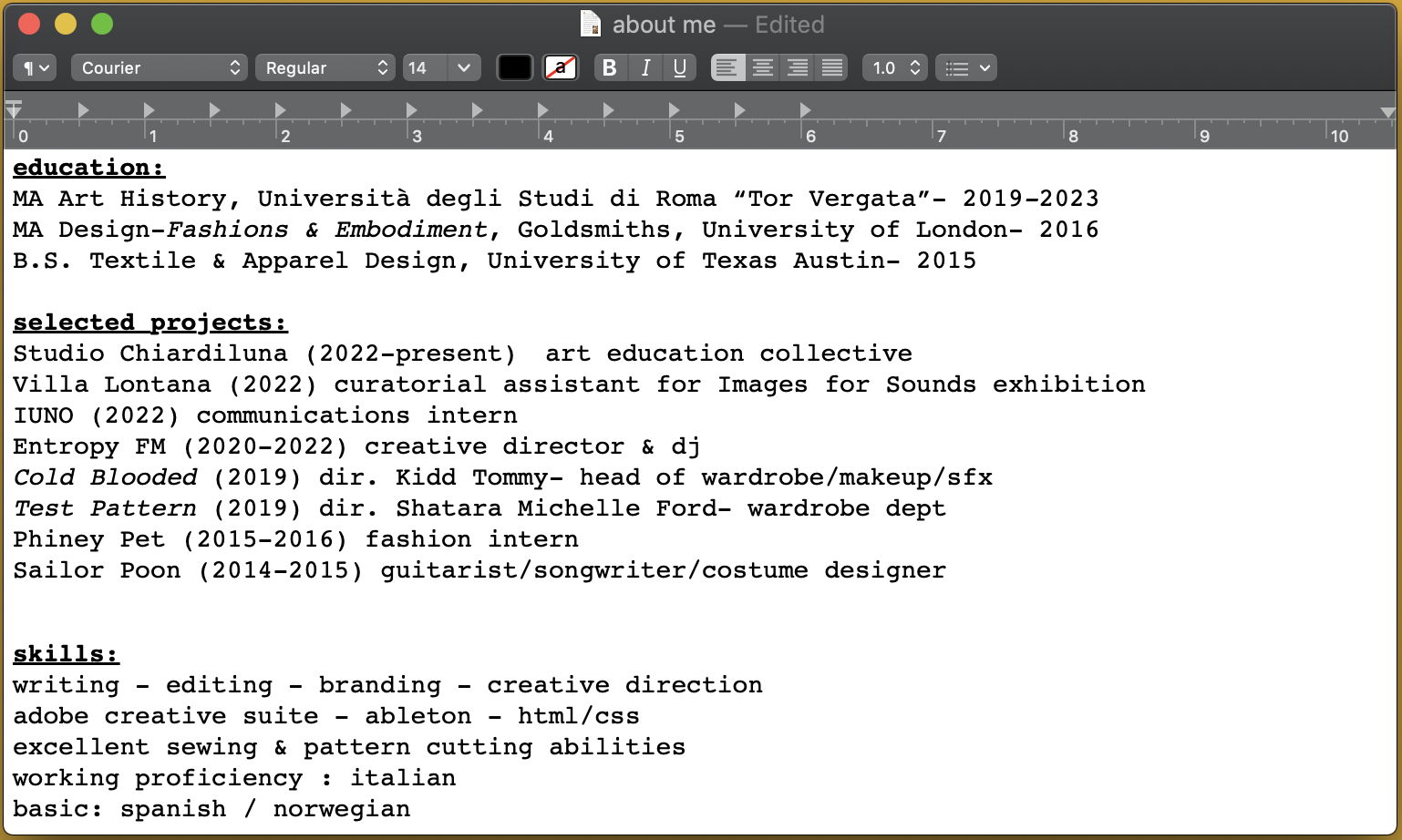This screenshot has height=840, width=1402.
Task: Align text left
Action: tap(727, 67)
